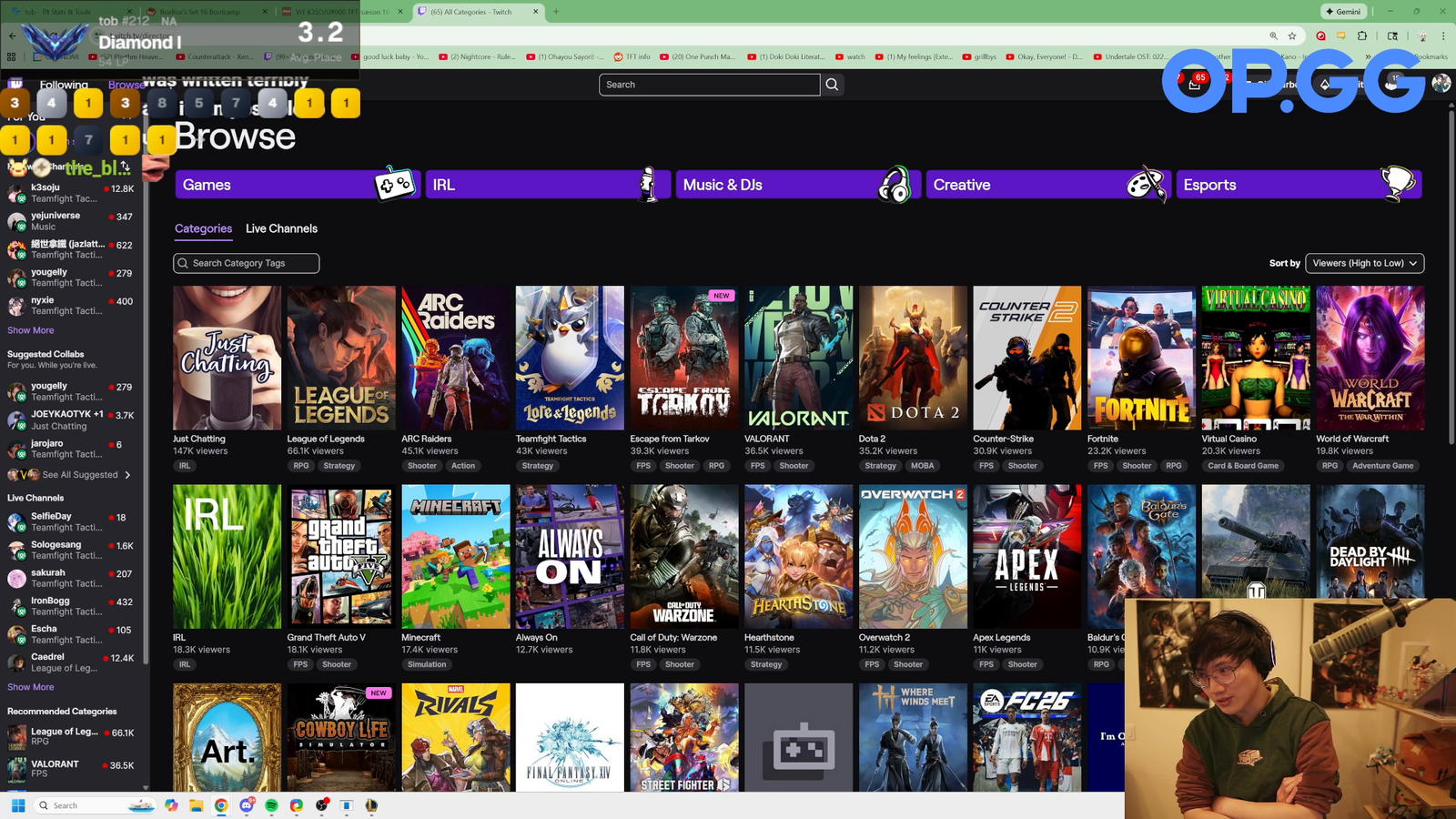Viewport: 1456px width, 819px height.
Task: Open the Just Chatting category thumbnail
Action: 227,358
